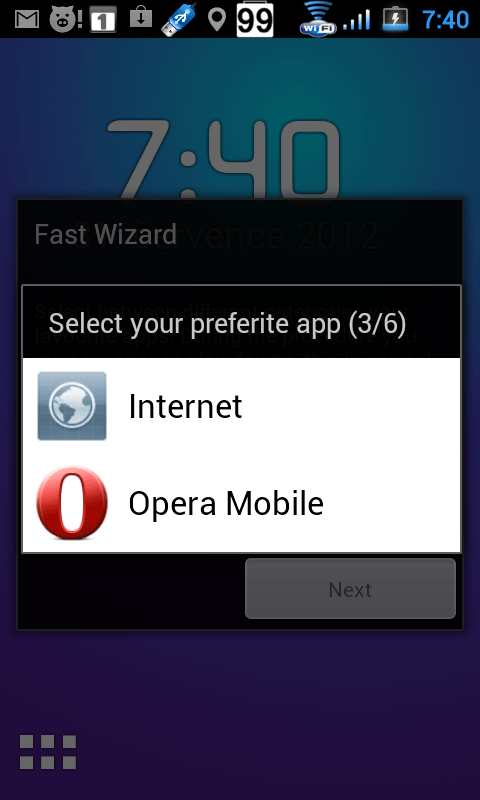Tap the Next button
Screen dimensions: 480x800
click(350, 589)
